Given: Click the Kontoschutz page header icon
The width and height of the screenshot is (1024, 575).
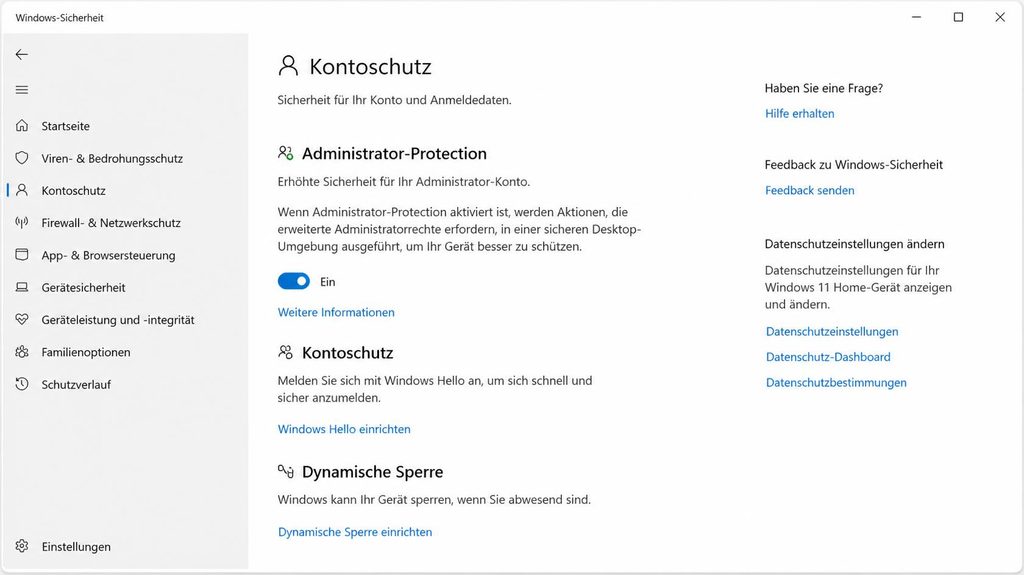Looking at the screenshot, I should (x=288, y=66).
